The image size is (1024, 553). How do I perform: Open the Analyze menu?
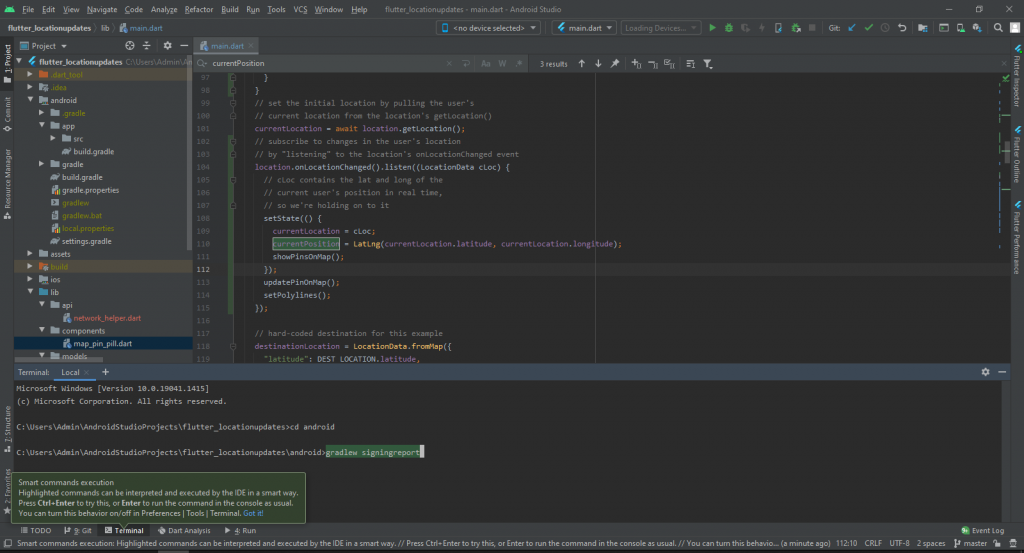[x=164, y=9]
